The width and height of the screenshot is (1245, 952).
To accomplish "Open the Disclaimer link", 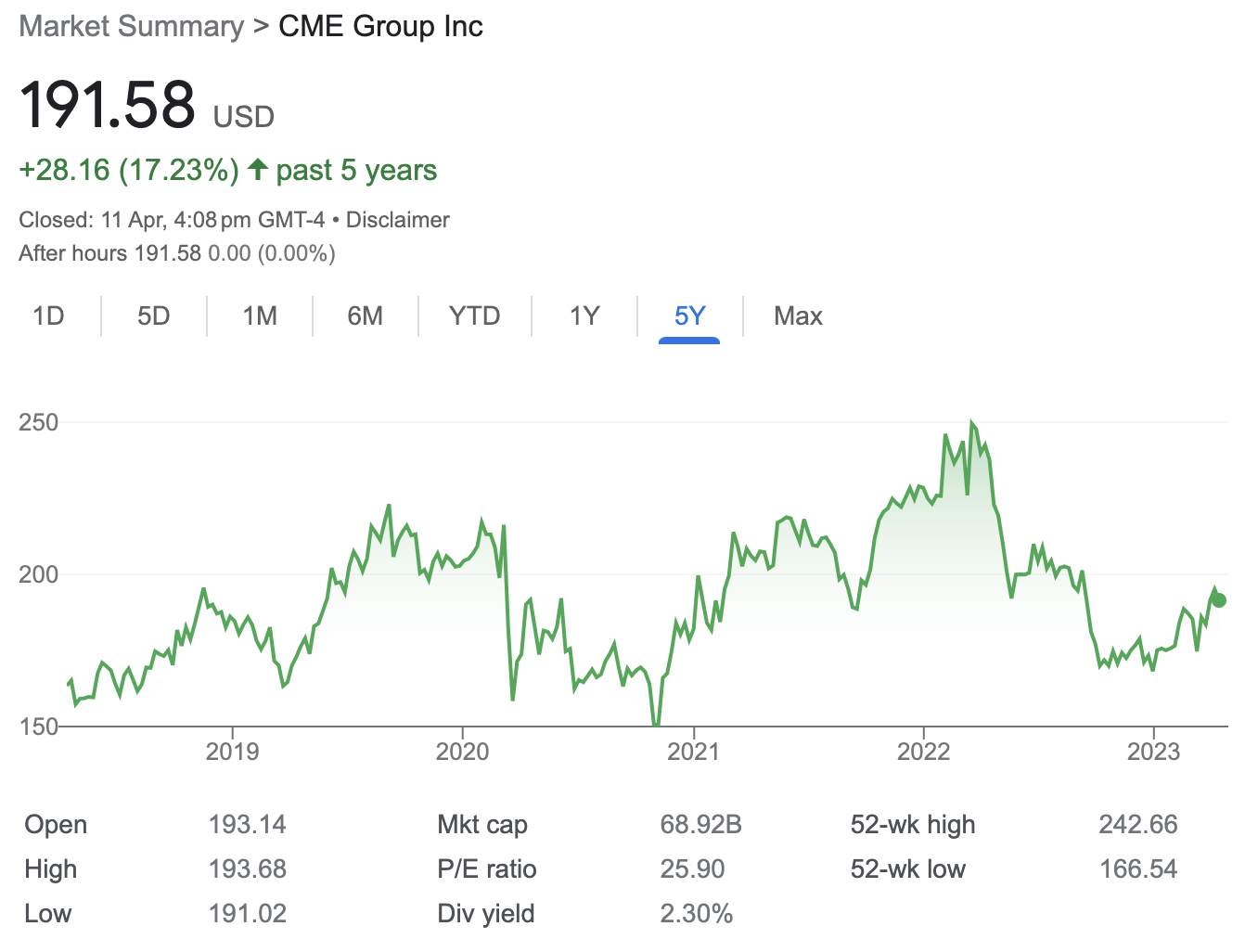I will 397,220.
